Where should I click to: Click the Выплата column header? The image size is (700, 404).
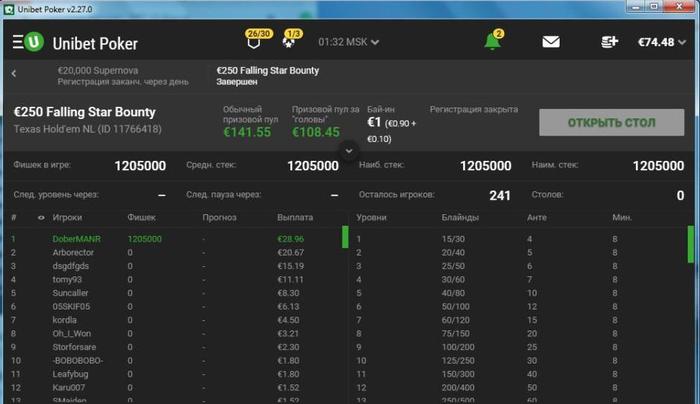(295, 218)
